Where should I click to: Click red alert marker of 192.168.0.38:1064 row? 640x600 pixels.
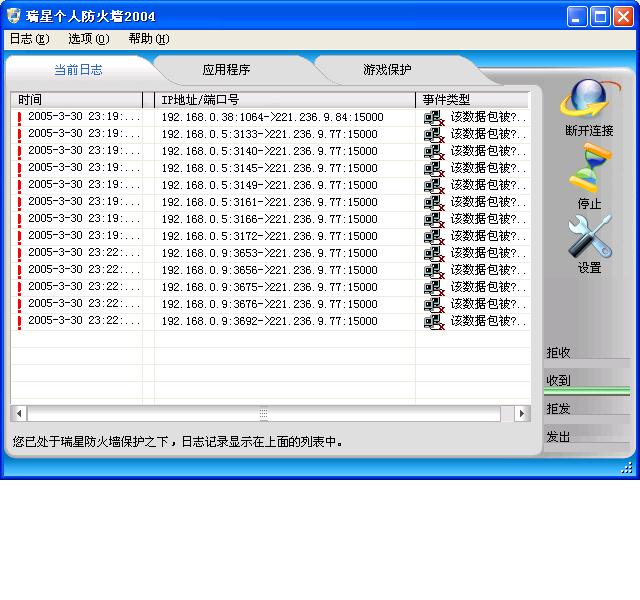click(19, 118)
